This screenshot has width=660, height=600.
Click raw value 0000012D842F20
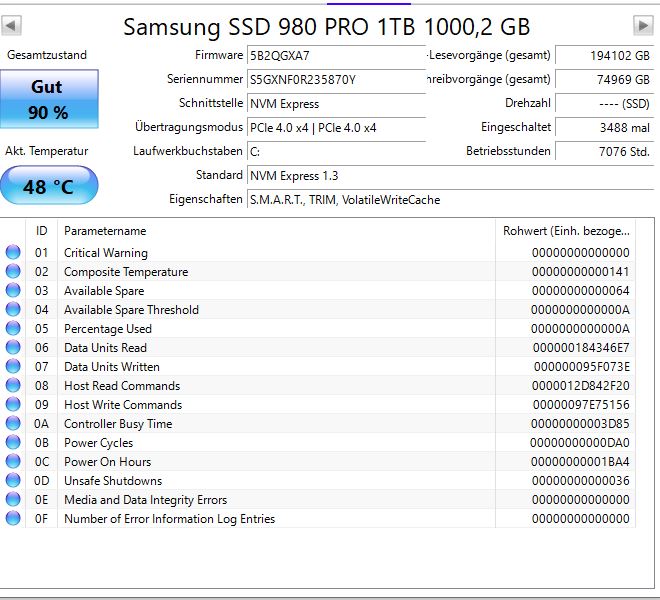(580, 386)
